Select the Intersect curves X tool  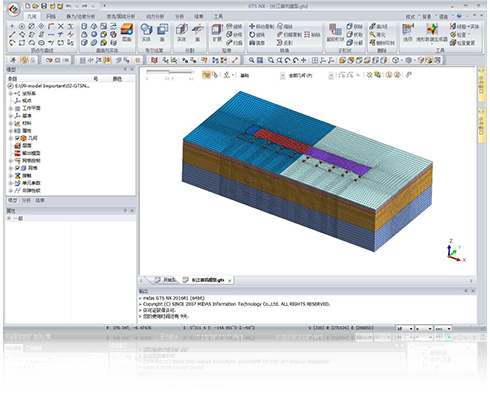click(61, 26)
